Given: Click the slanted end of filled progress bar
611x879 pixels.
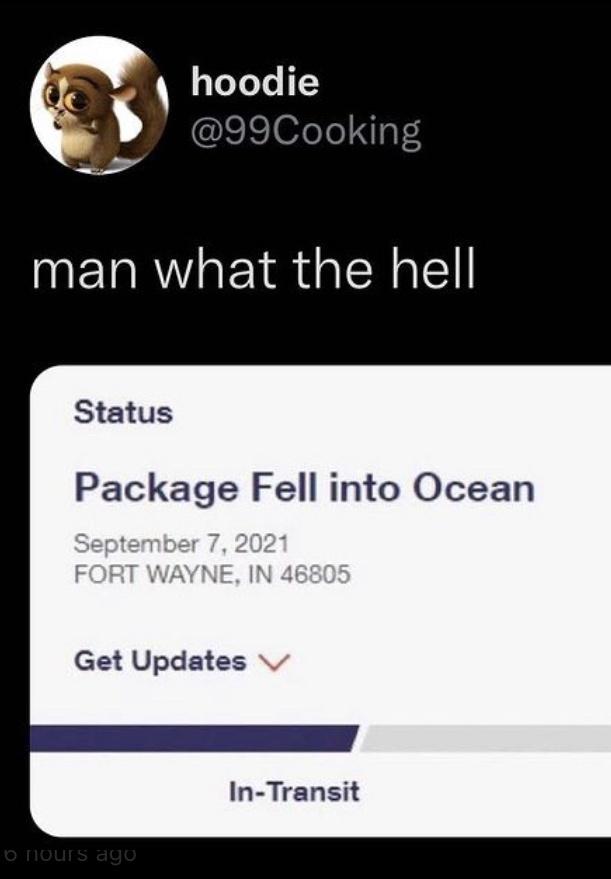Looking at the screenshot, I should (x=353, y=738).
